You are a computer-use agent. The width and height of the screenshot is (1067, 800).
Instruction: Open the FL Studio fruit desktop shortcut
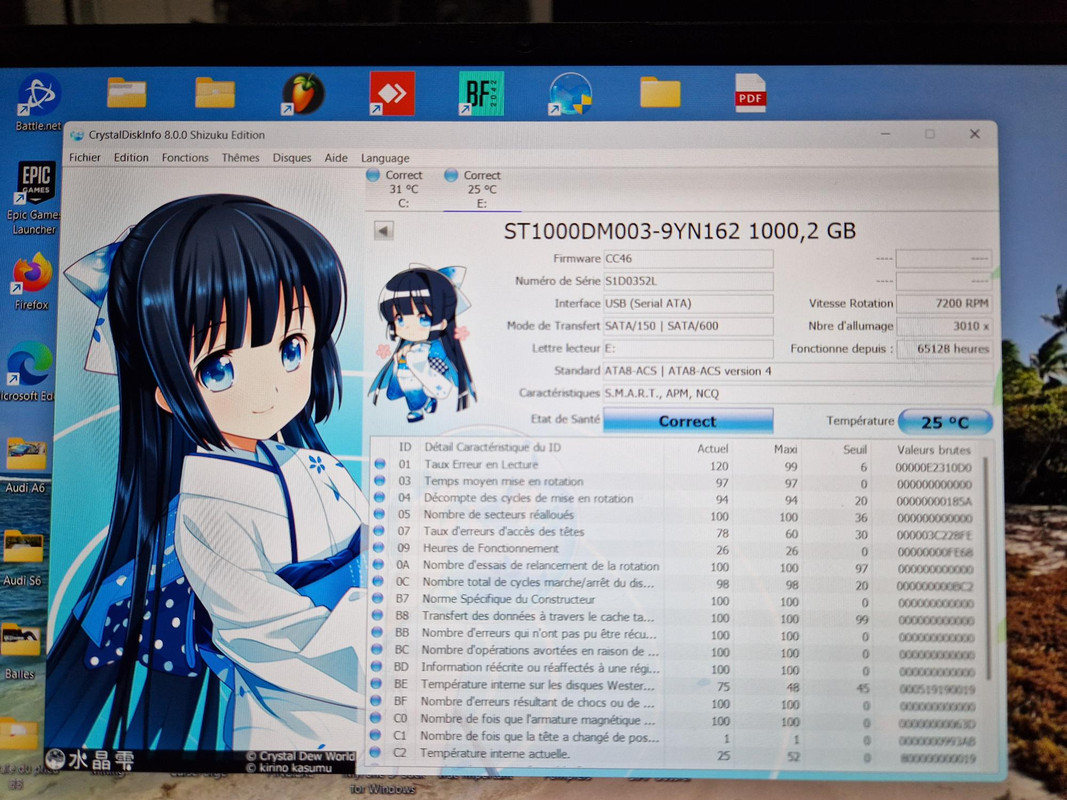pyautogui.click(x=303, y=94)
